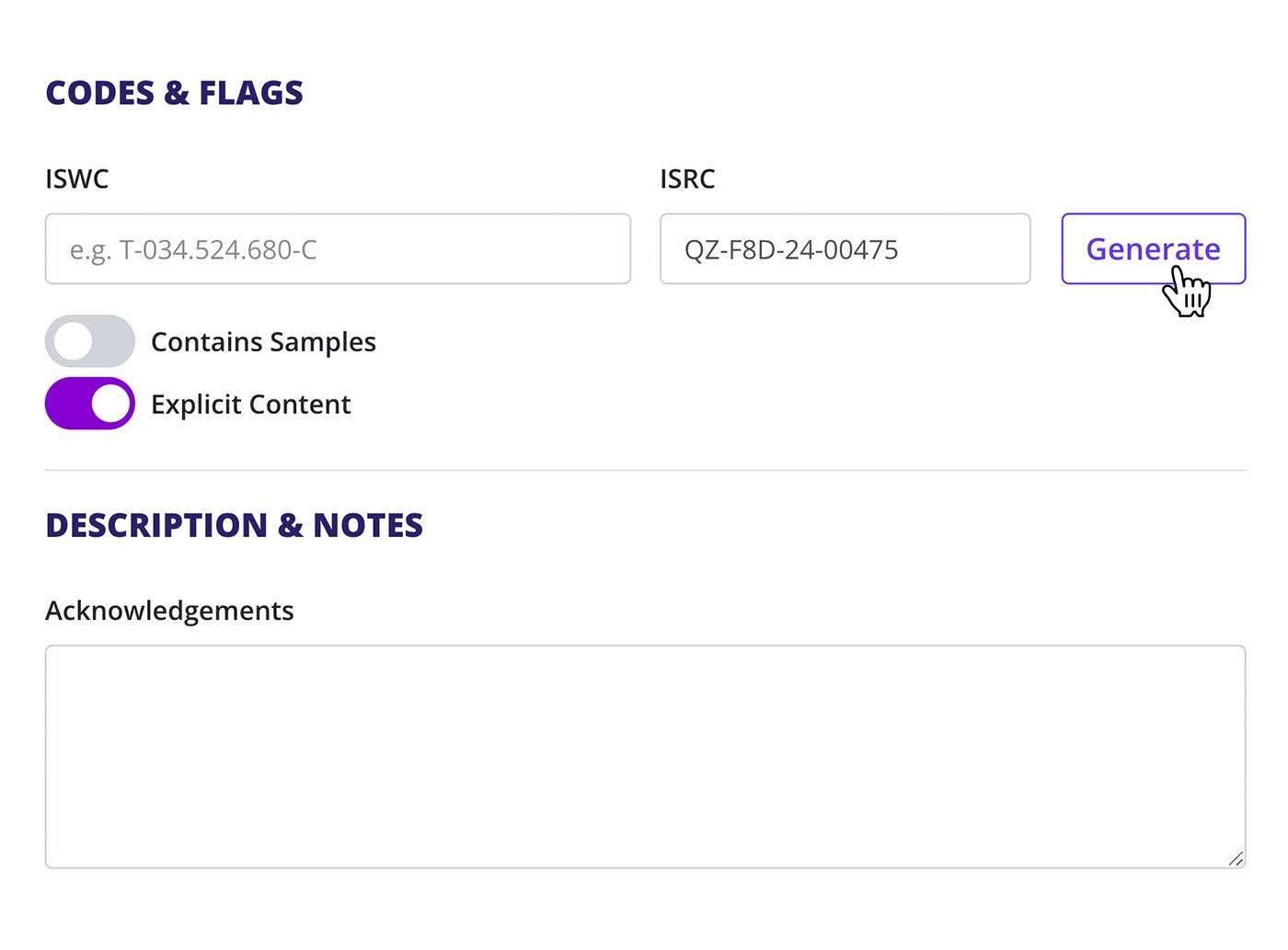Click the "Explicit Content" label text
This screenshot has width=1288, height=950.
pos(250,405)
